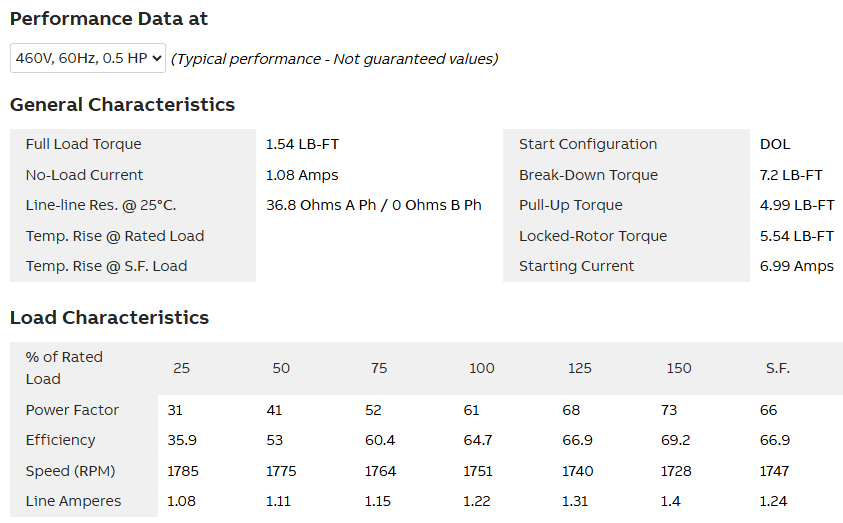Click the % of Rated Load header cell
Screen dimensions: 843x523
64,368
